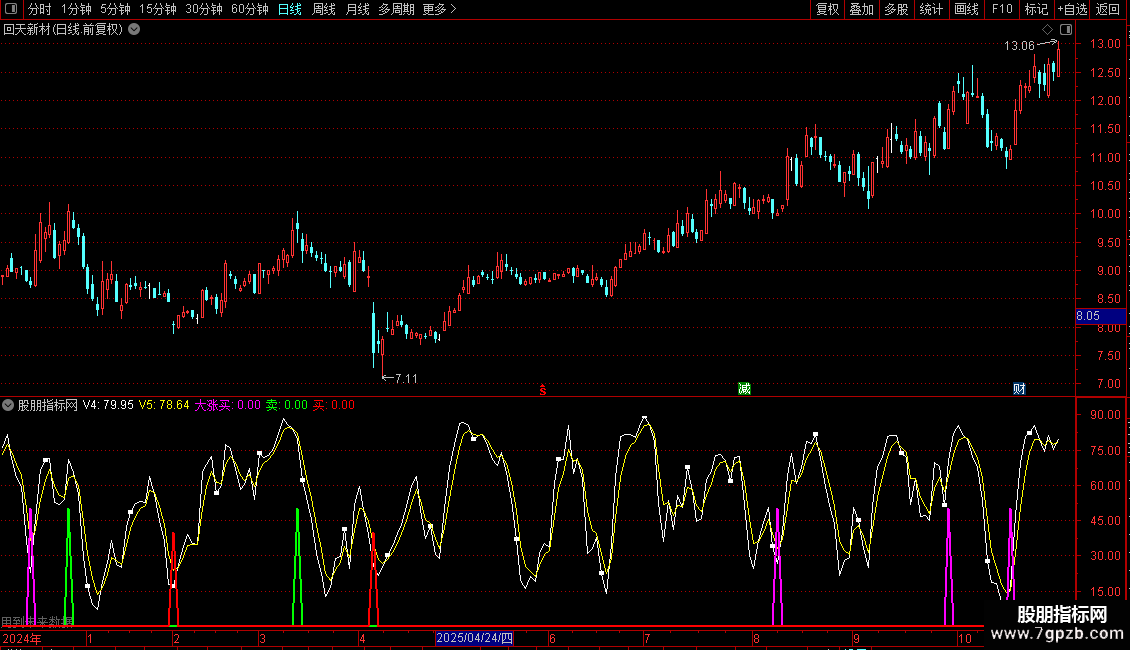Screen dimensions: 1130x650
Task: Switch to 周线 weekly chart
Action: click(x=324, y=9)
